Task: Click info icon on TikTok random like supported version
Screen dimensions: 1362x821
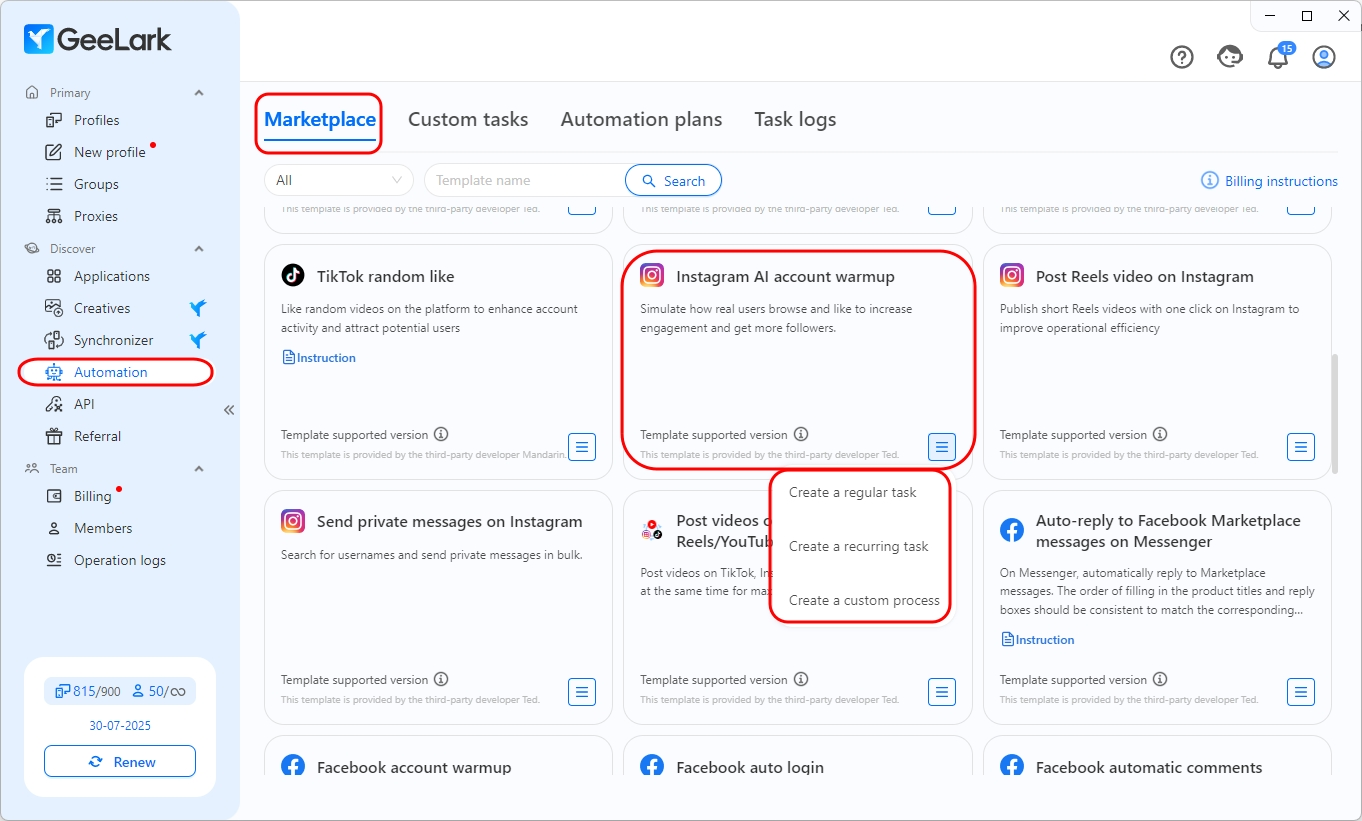Action: click(441, 435)
